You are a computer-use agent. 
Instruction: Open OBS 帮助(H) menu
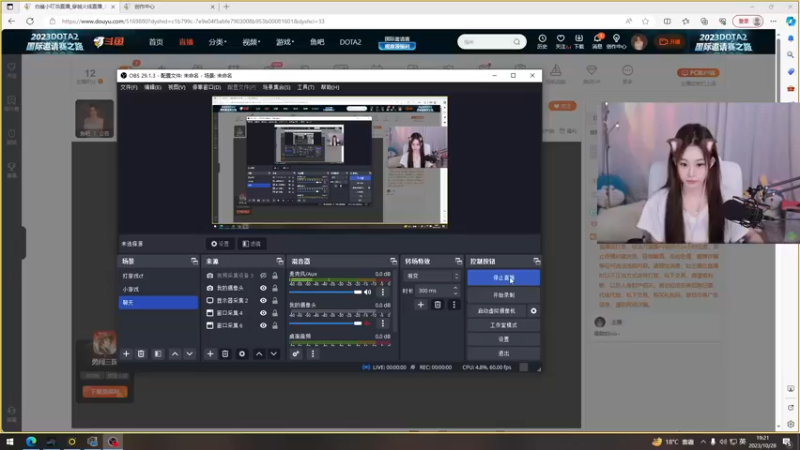tap(330, 87)
